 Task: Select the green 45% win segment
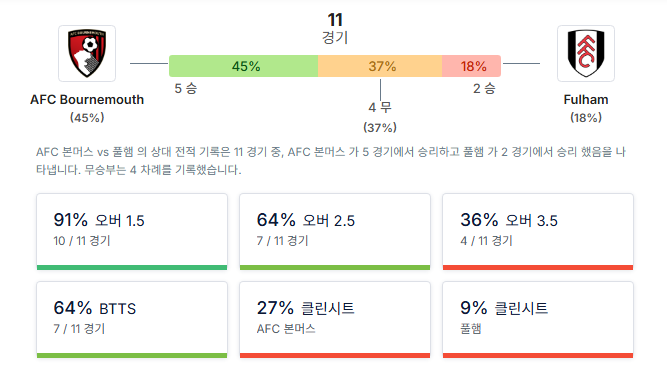[x=243, y=66]
